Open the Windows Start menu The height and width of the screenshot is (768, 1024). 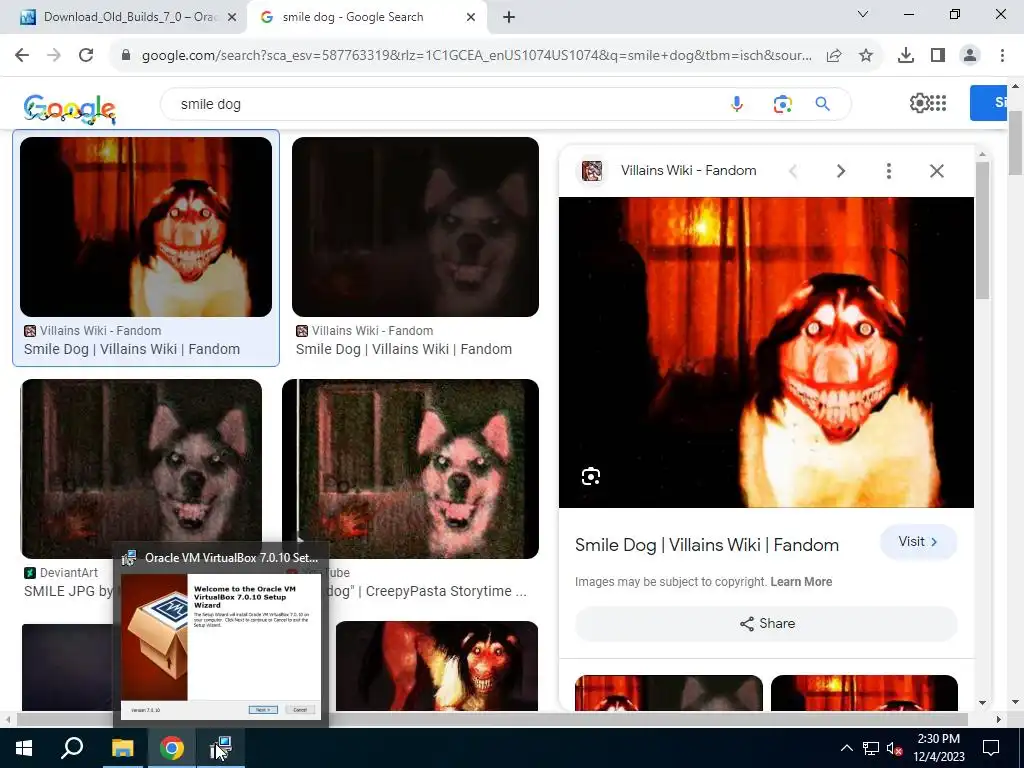pyautogui.click(x=24, y=748)
